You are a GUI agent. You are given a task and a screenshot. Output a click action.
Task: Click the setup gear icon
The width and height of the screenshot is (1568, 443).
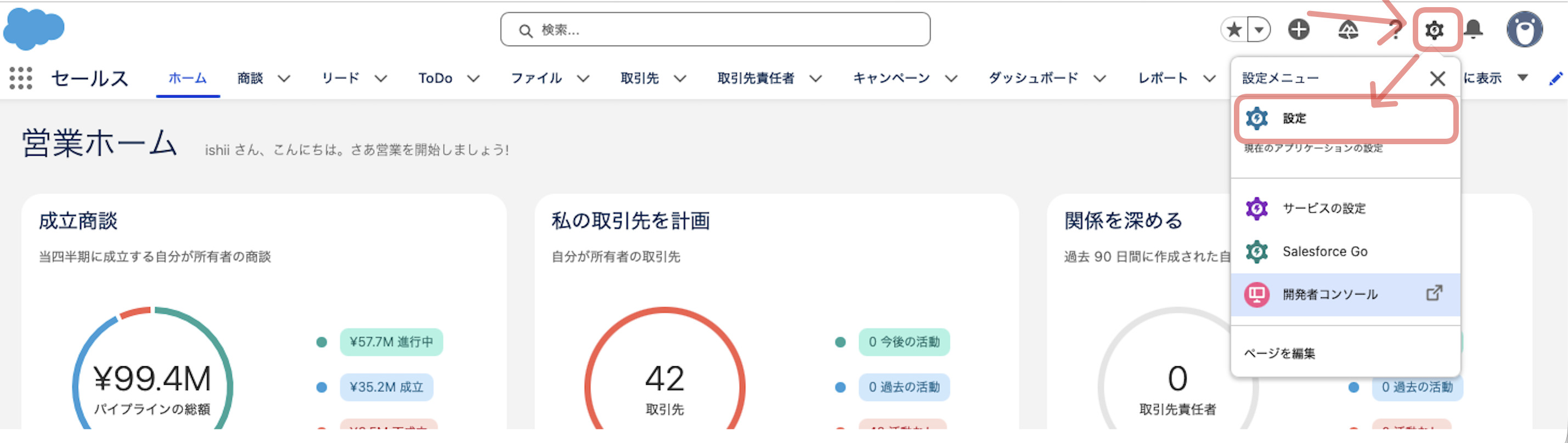click(x=1434, y=29)
